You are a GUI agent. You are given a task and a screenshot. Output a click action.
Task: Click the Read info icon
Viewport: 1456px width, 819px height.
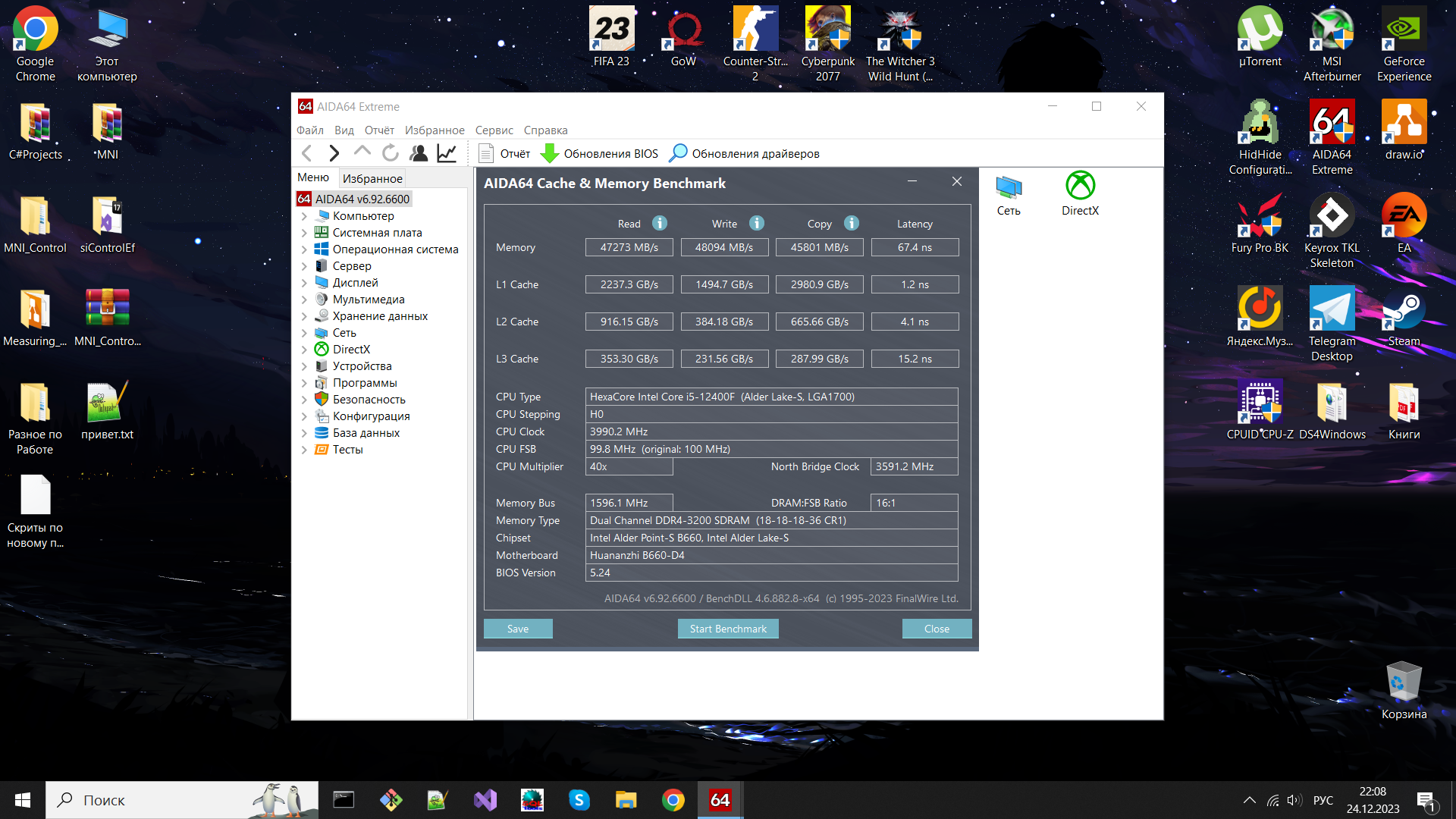(x=660, y=223)
